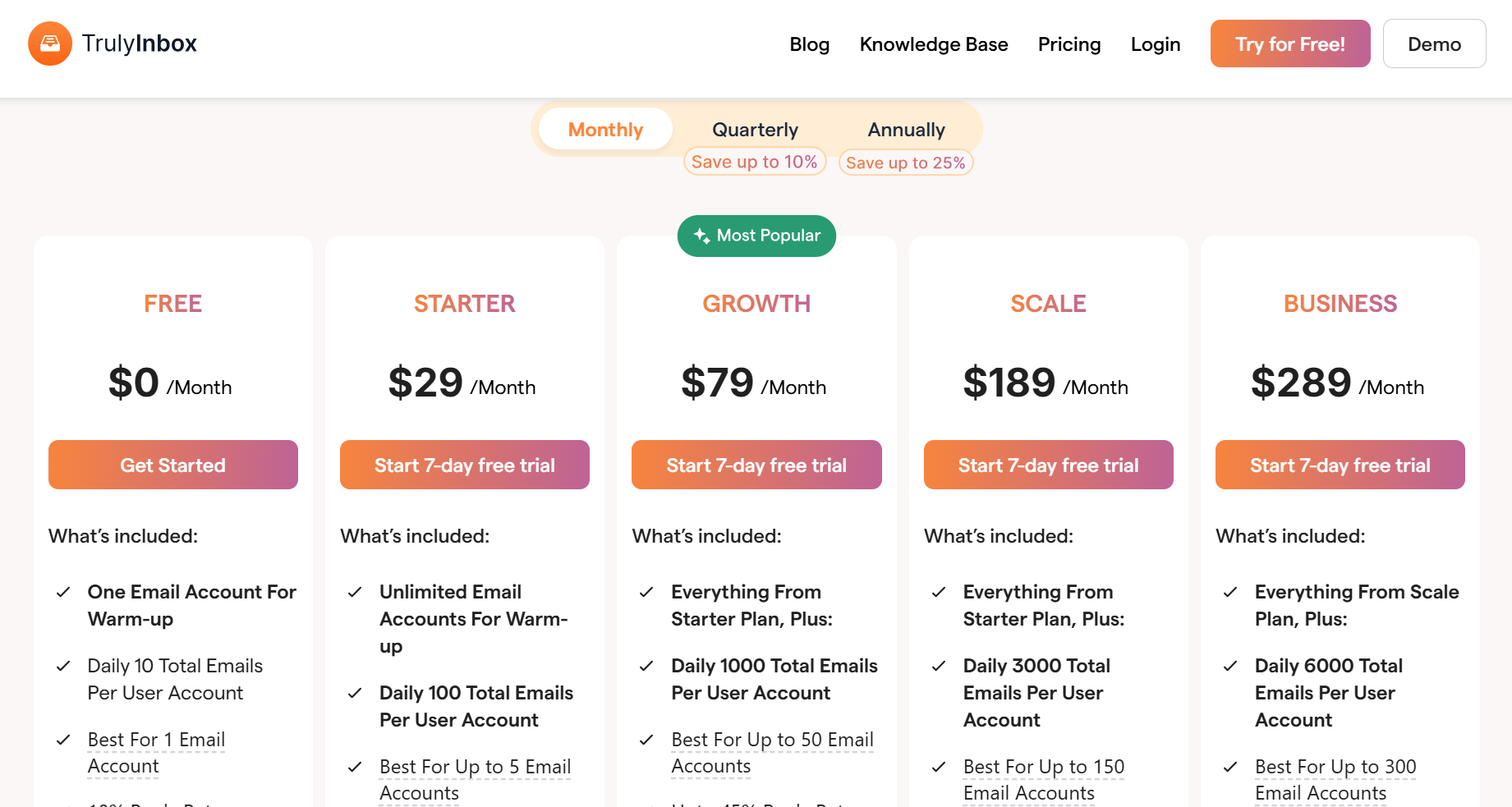Start 7-day free trial for Growth plan

coord(756,465)
